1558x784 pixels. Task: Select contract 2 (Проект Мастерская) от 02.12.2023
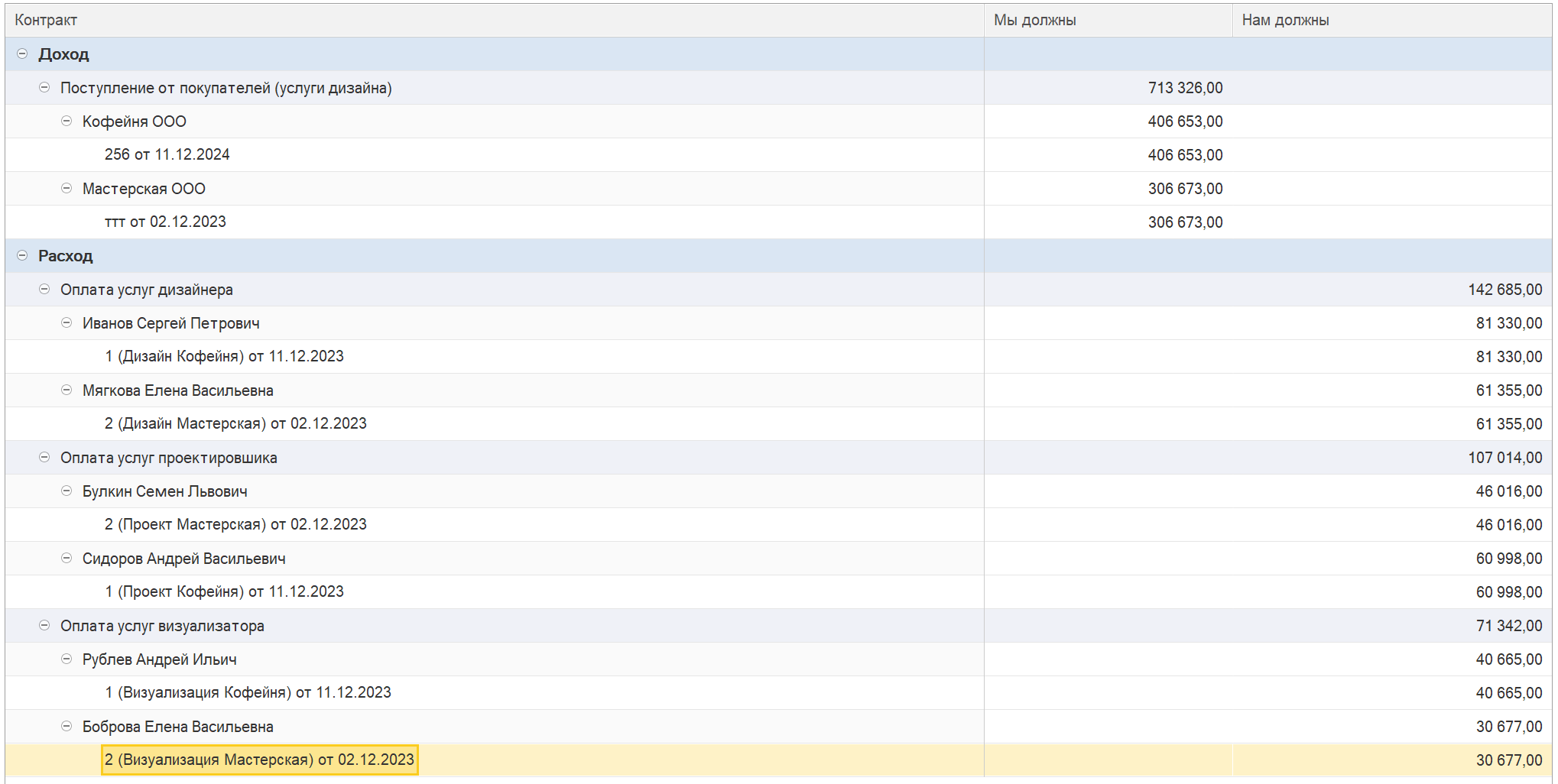point(235,524)
